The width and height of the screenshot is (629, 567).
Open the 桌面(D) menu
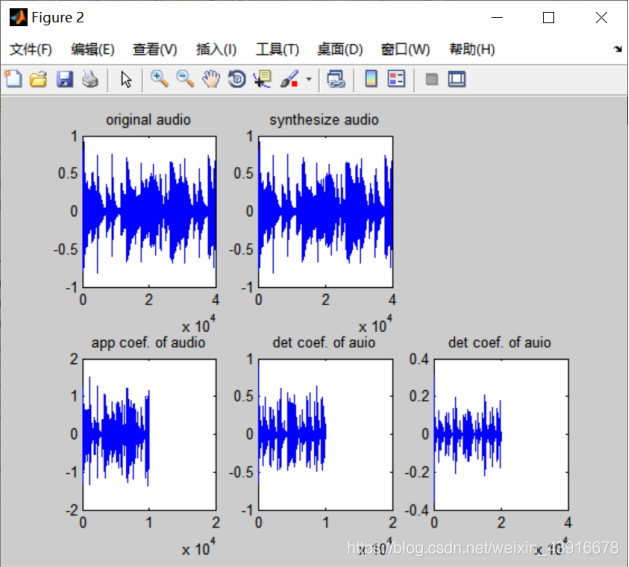click(340, 50)
